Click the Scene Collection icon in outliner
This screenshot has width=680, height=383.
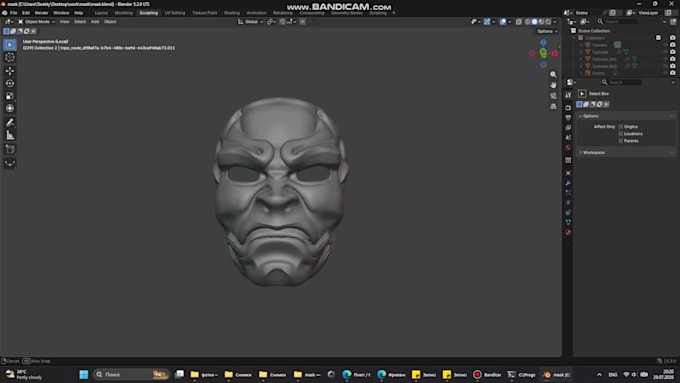point(573,31)
